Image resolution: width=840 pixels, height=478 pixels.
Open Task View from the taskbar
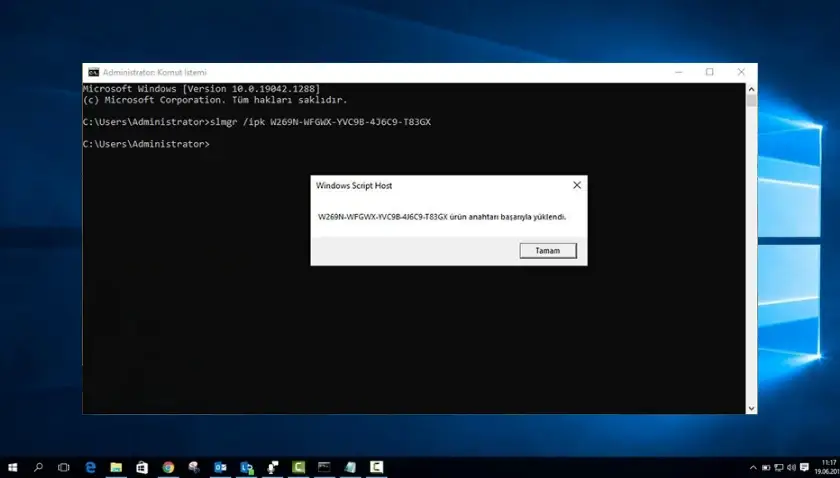64,467
